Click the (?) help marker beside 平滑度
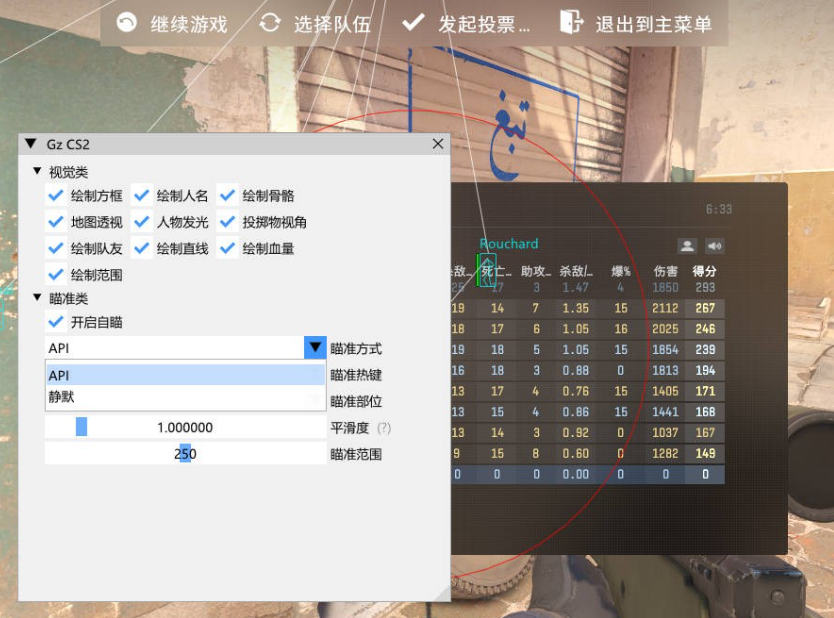 383,428
